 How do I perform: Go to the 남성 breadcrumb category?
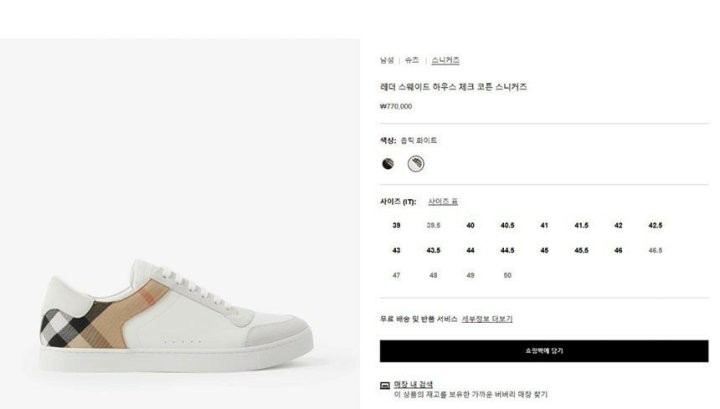[x=387, y=60]
